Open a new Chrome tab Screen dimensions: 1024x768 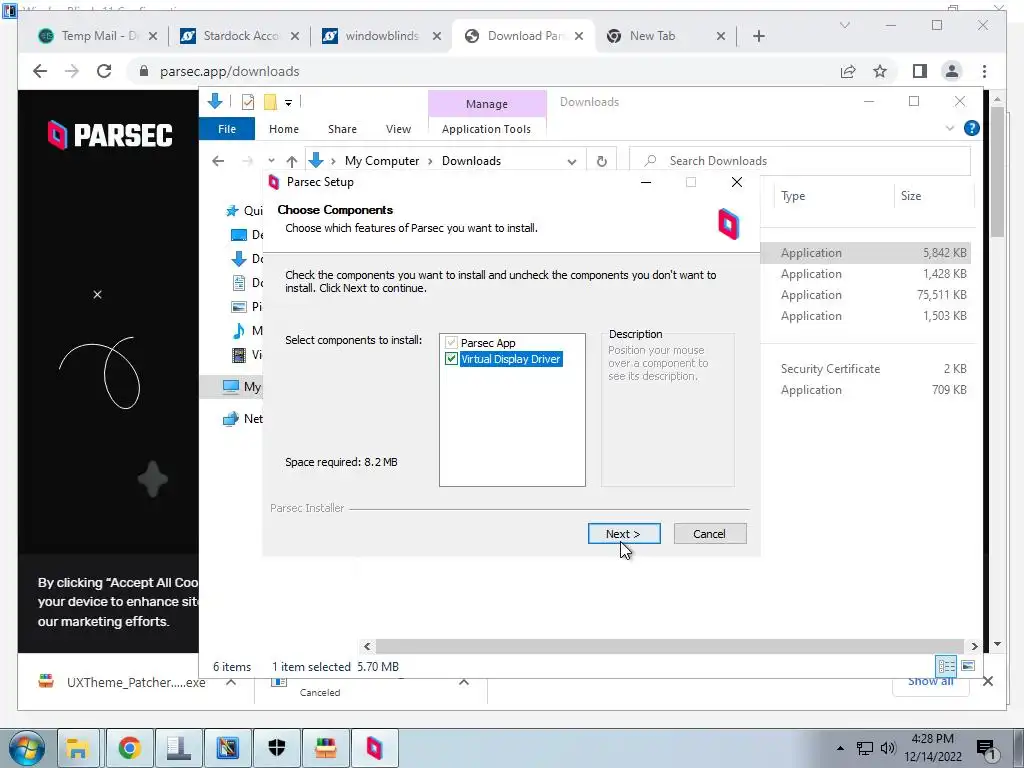[x=758, y=36]
